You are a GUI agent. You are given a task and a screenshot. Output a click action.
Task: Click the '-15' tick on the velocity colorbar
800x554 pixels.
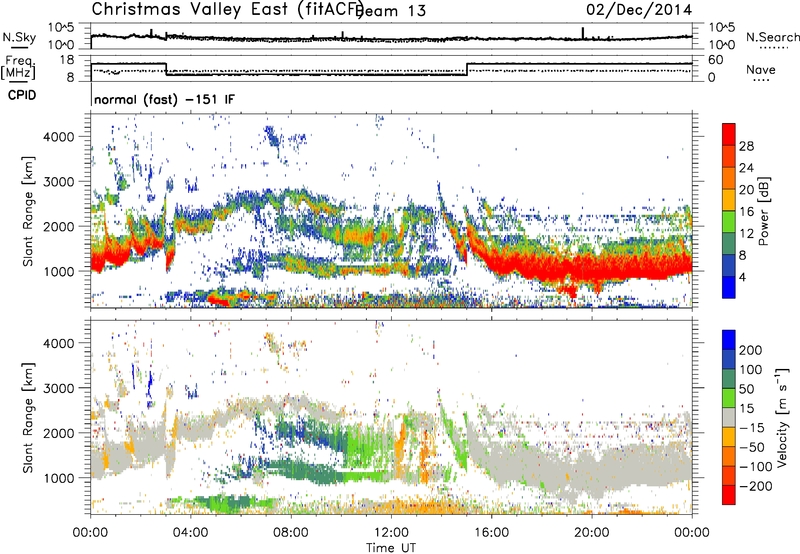point(752,427)
